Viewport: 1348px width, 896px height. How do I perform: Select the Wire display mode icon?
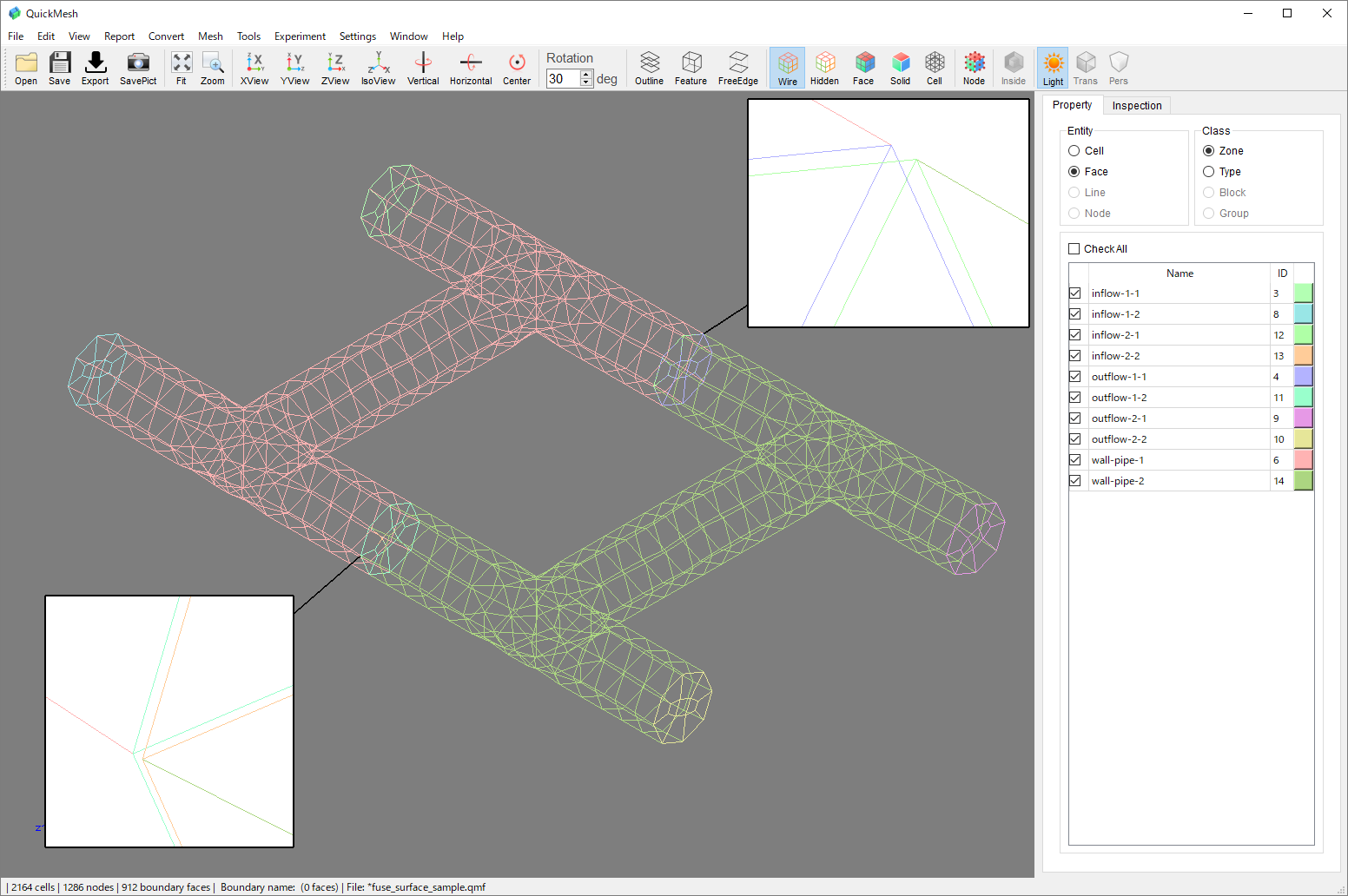point(787,67)
